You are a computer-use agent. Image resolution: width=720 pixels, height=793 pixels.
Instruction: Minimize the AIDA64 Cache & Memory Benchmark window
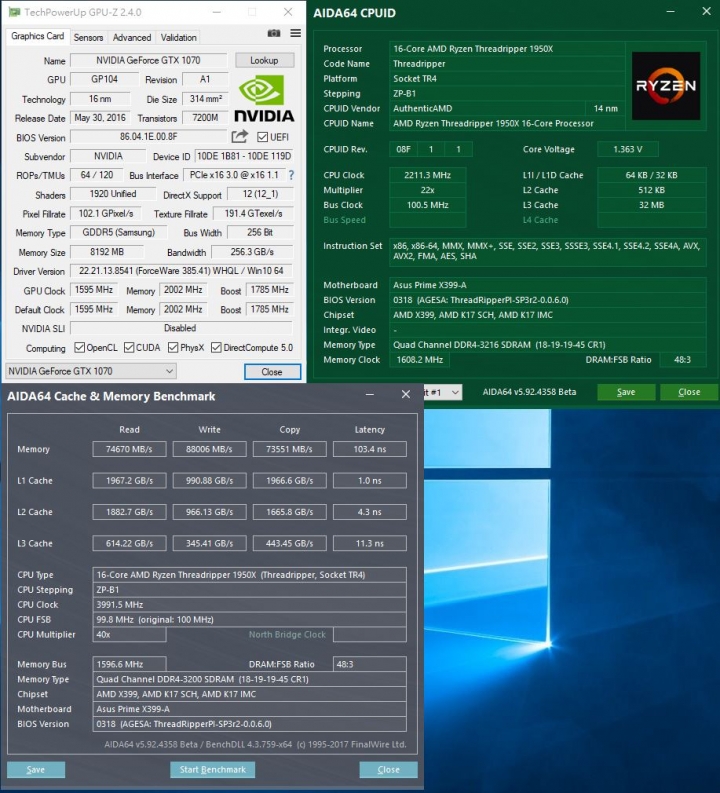click(x=370, y=394)
